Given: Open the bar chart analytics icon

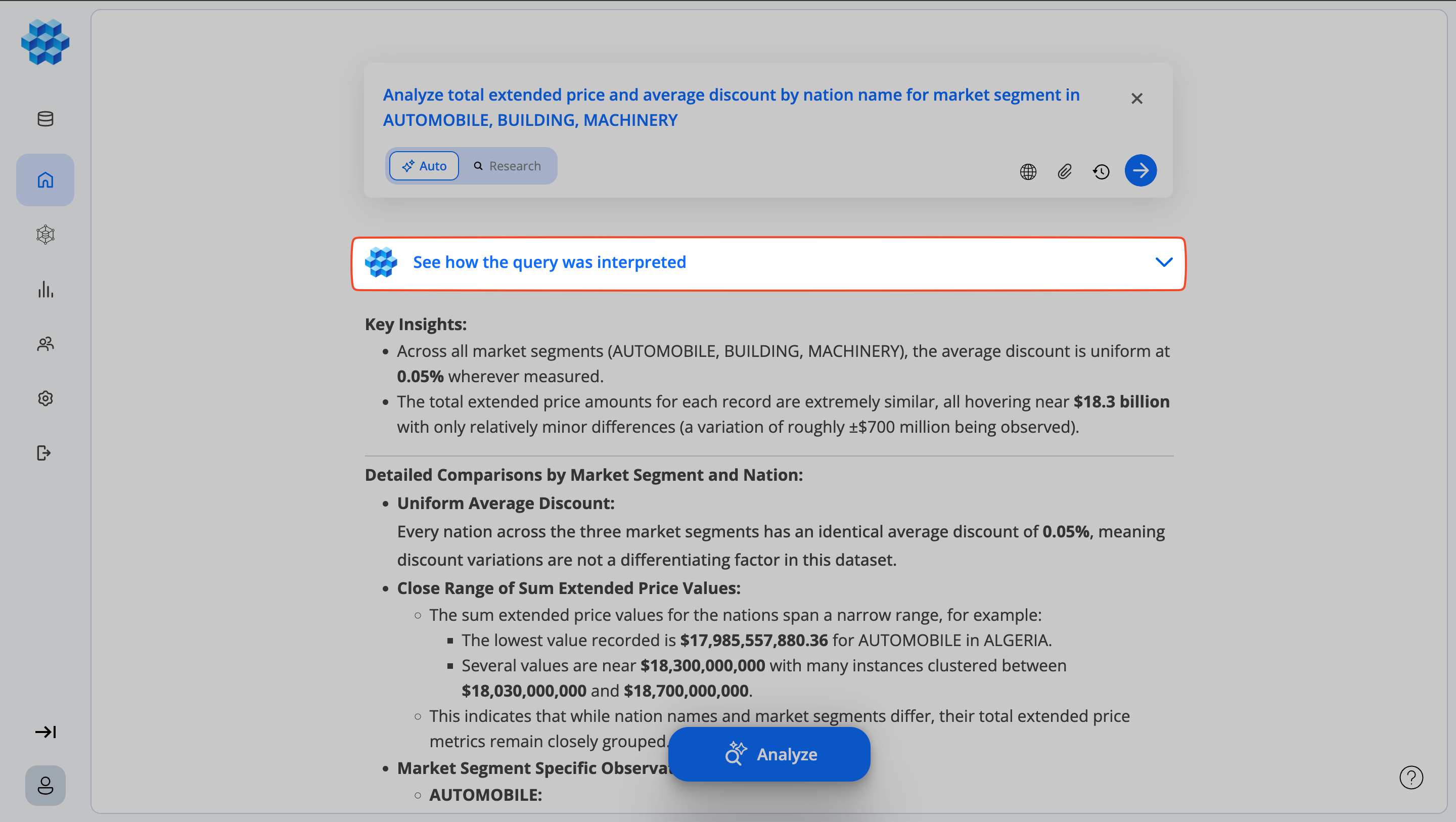Looking at the screenshot, I should click(x=45, y=290).
